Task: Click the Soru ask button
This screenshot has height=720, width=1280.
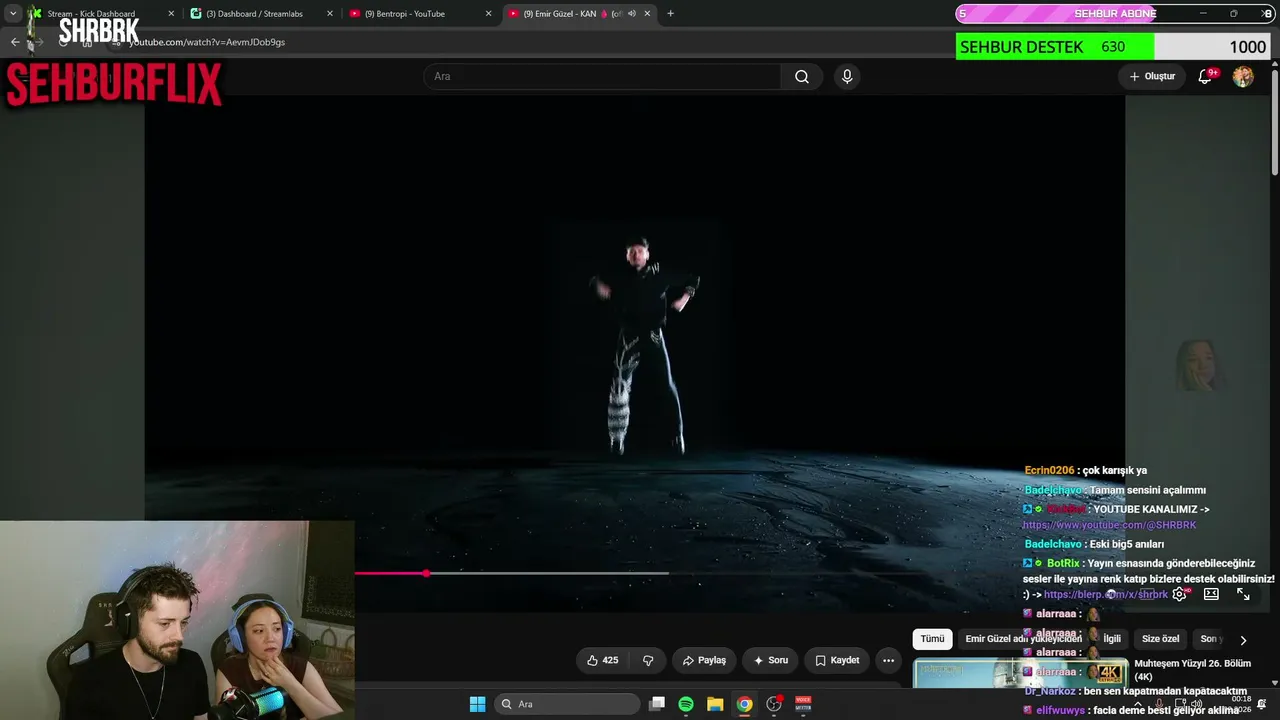Action: click(770, 660)
